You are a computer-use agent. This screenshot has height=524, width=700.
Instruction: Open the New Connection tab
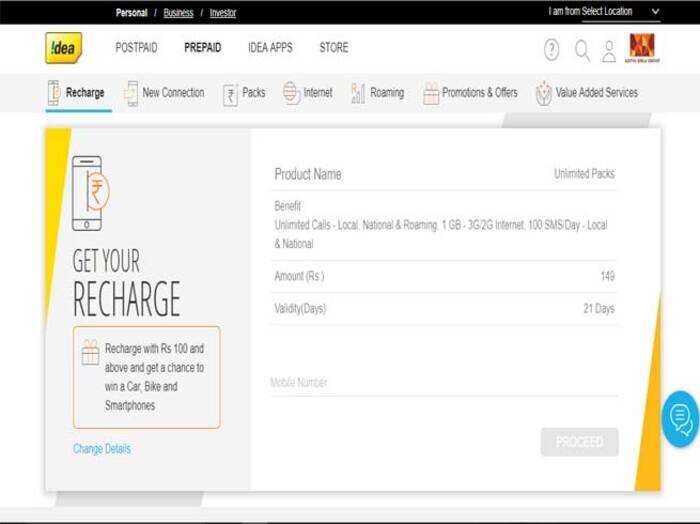click(x=165, y=93)
